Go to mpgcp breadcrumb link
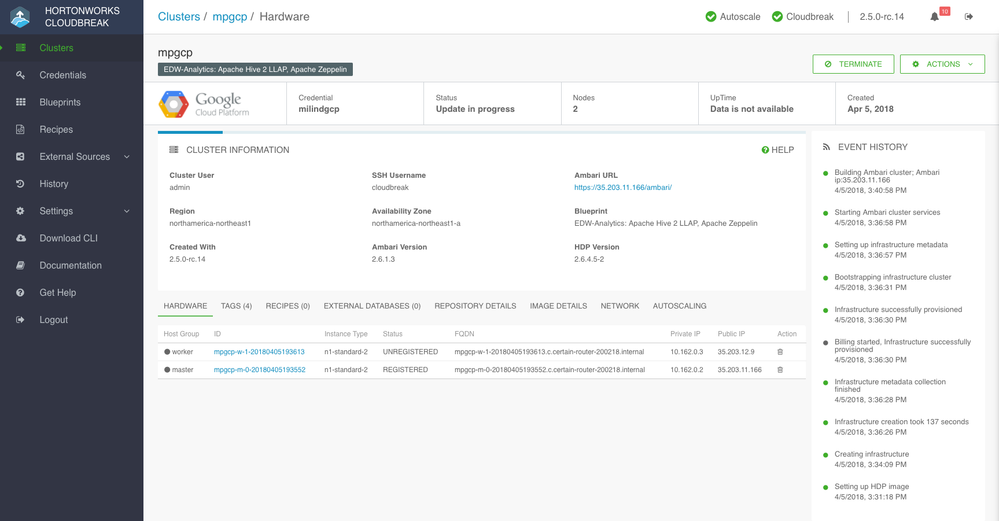The height and width of the screenshot is (521, 999). [229, 17]
